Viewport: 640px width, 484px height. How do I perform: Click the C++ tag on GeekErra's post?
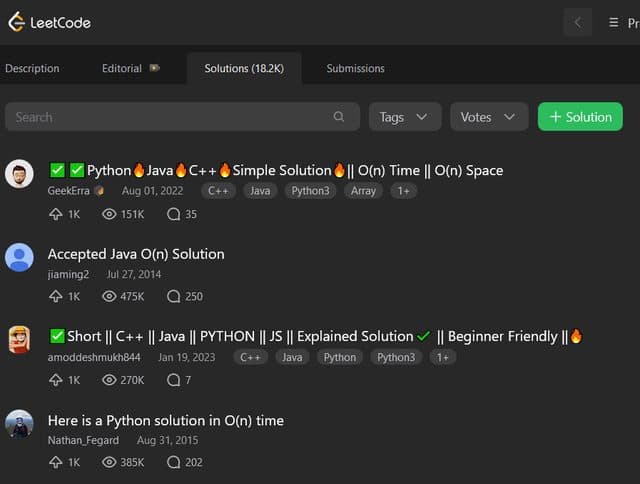pos(218,191)
